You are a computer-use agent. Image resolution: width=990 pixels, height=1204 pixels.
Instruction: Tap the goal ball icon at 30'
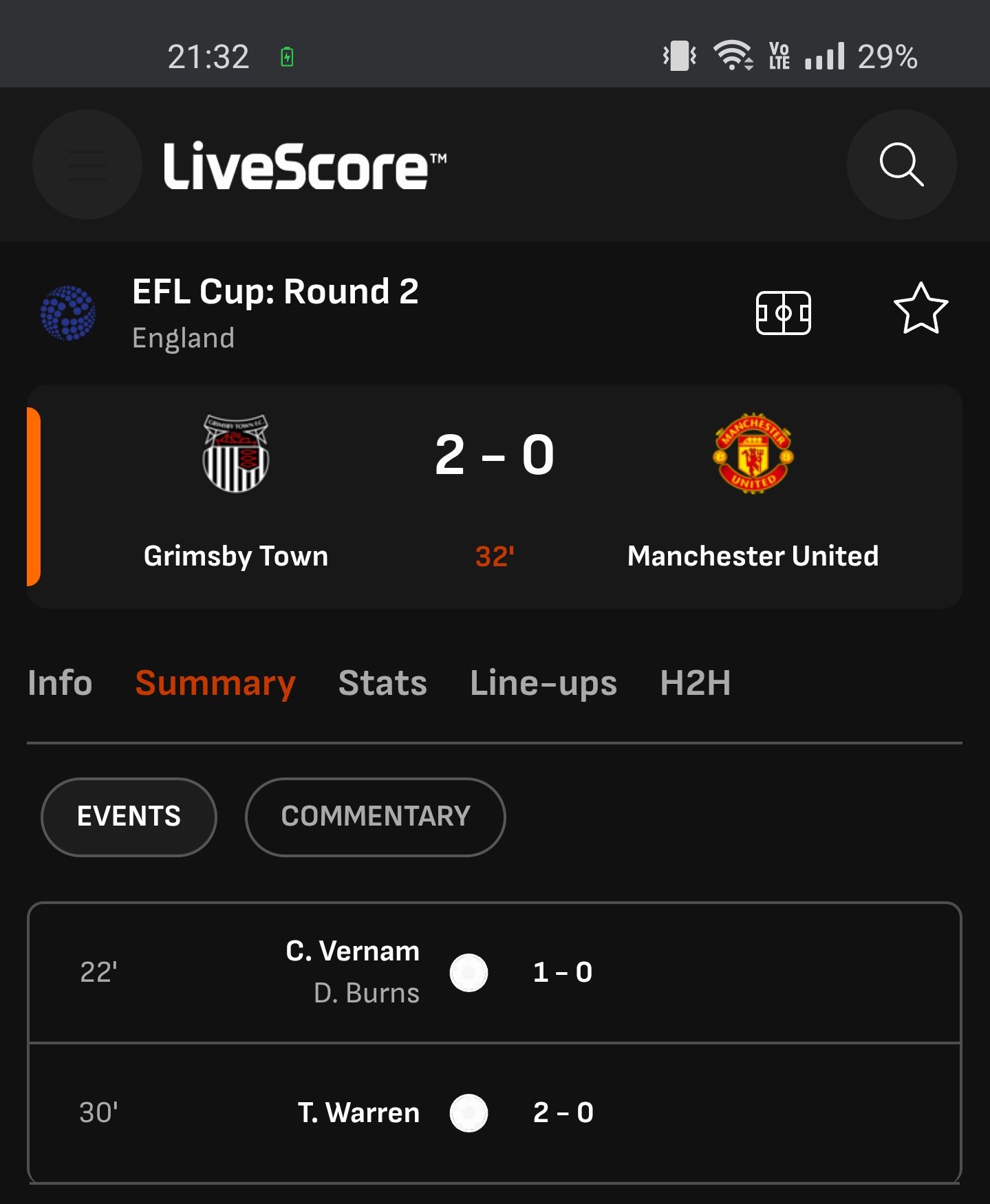coord(469,1112)
